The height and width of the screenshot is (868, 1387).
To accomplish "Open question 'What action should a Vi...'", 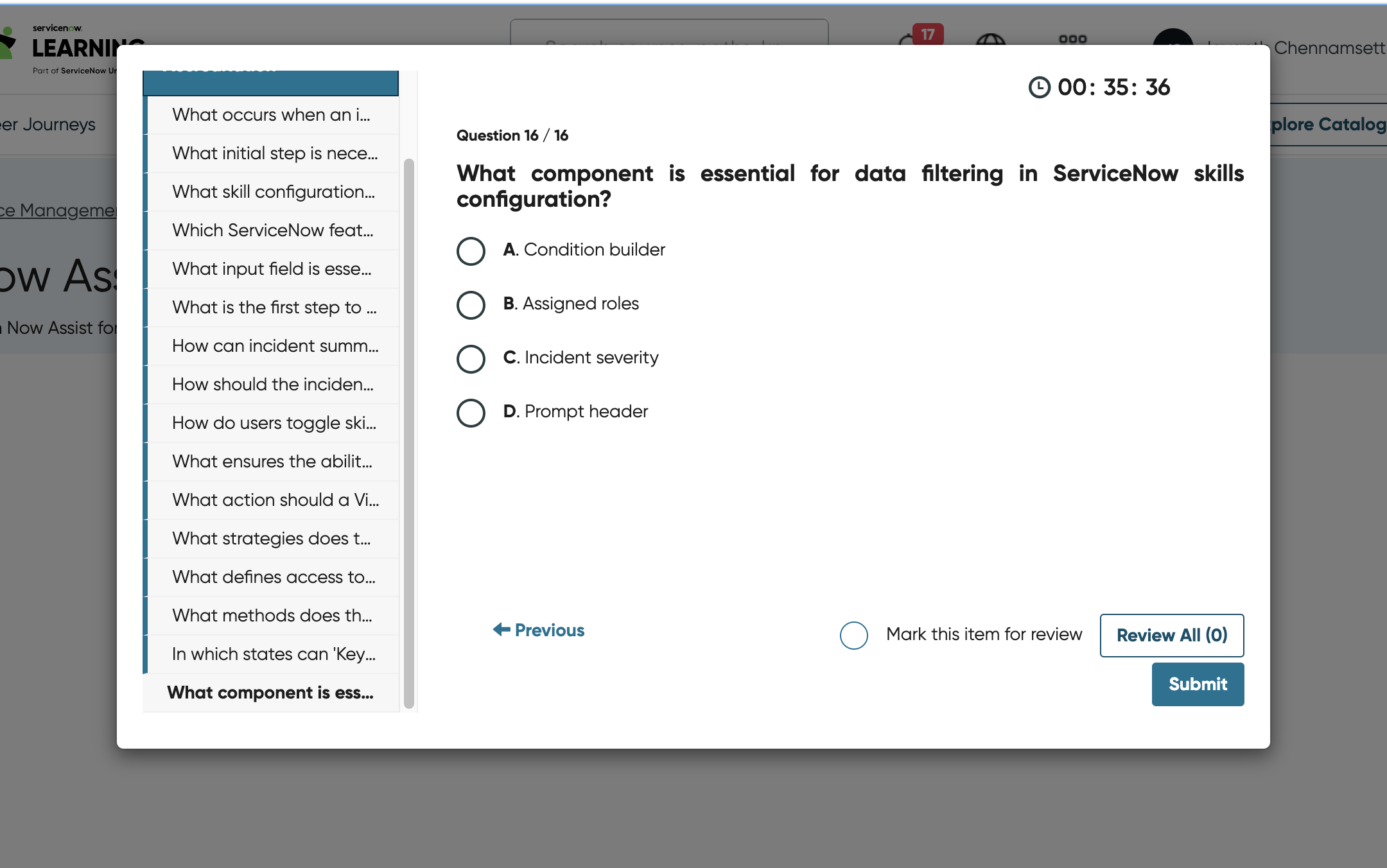I will (x=273, y=500).
